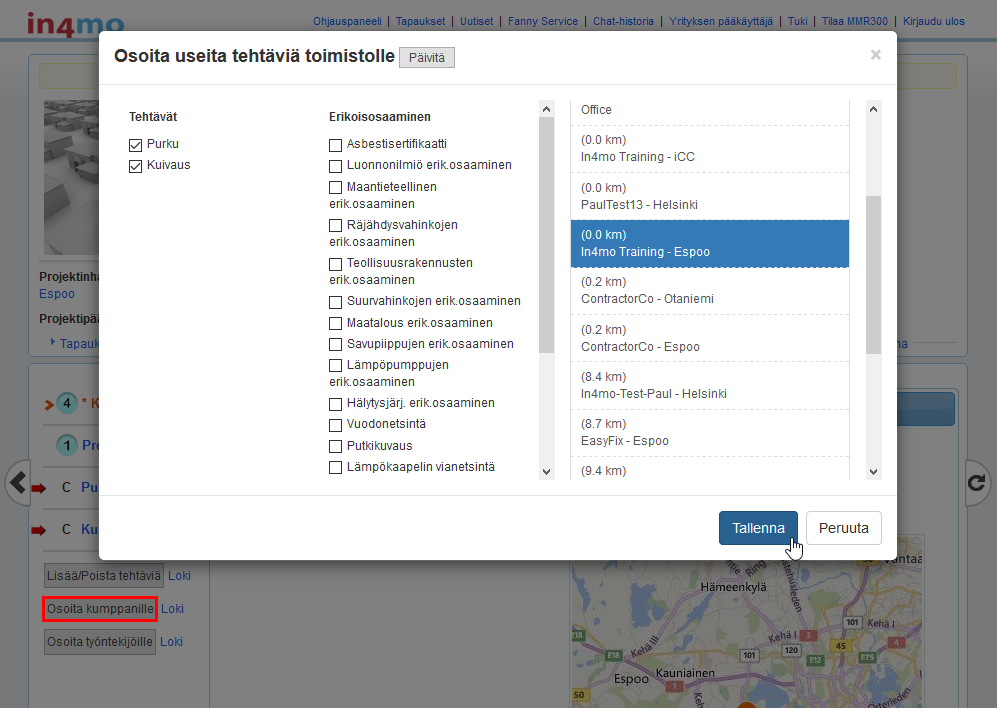Click the Peruuta button
This screenshot has height=708, width=997.
(x=843, y=528)
